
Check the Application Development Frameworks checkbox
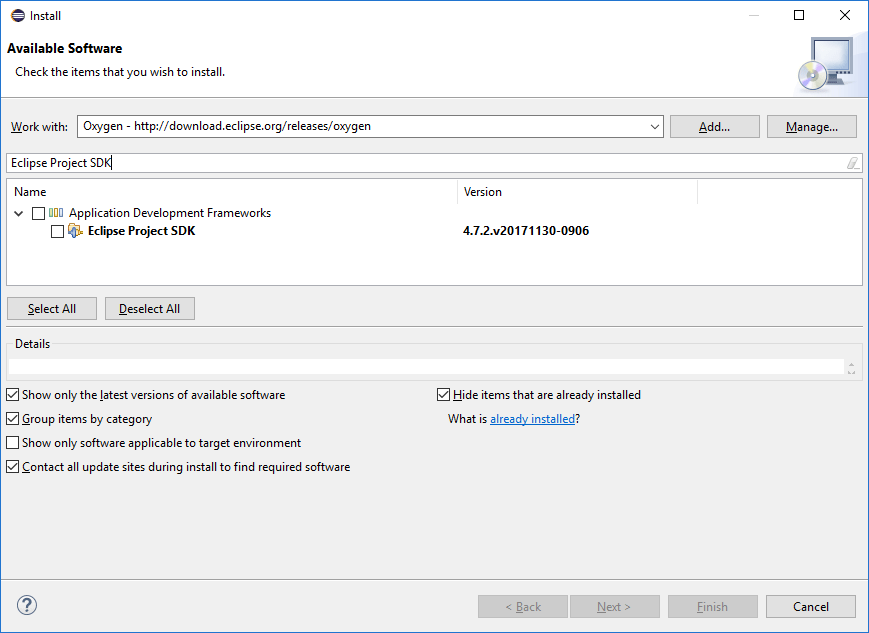click(x=38, y=212)
